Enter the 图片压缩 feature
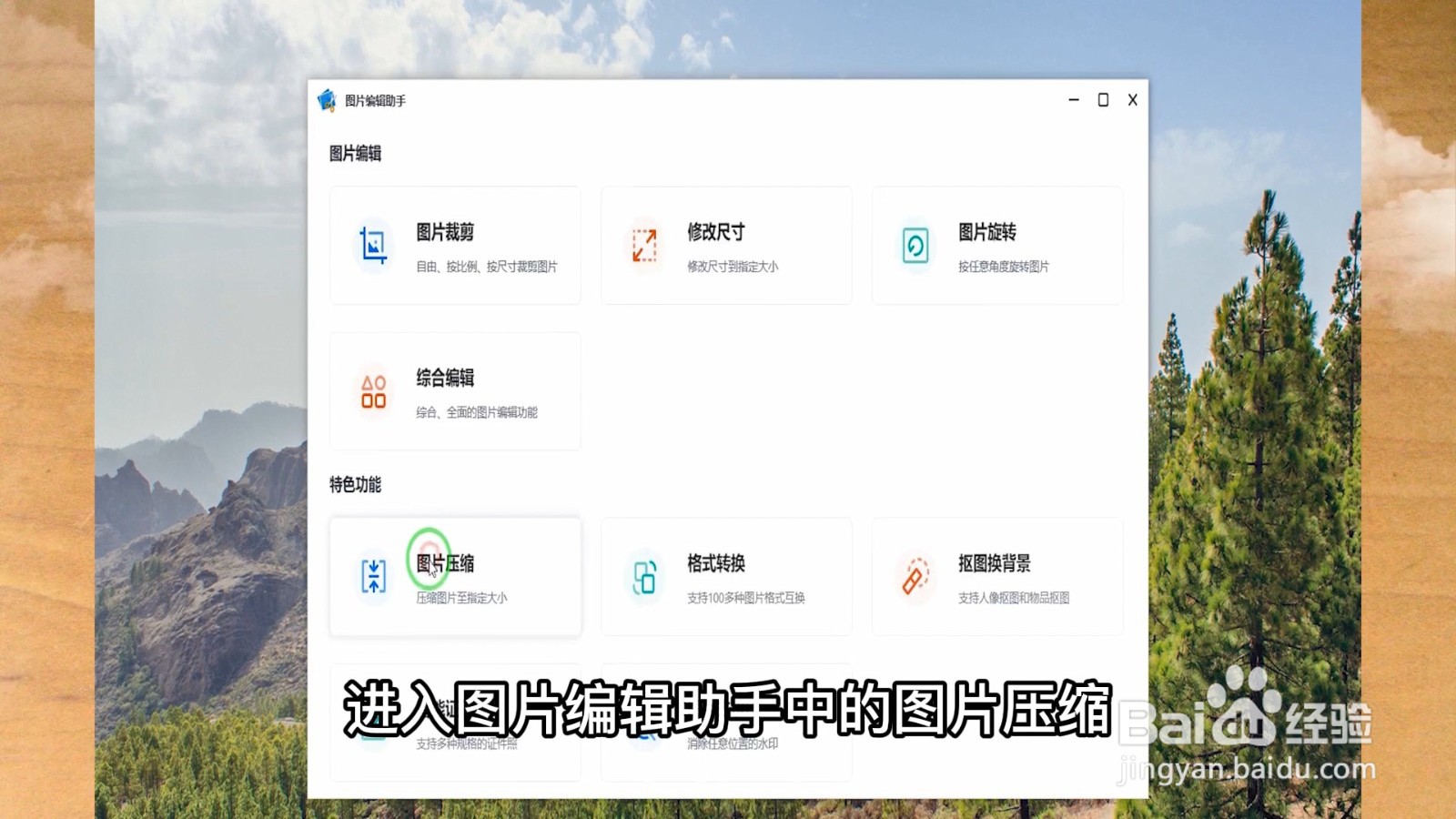 pyautogui.click(x=455, y=577)
